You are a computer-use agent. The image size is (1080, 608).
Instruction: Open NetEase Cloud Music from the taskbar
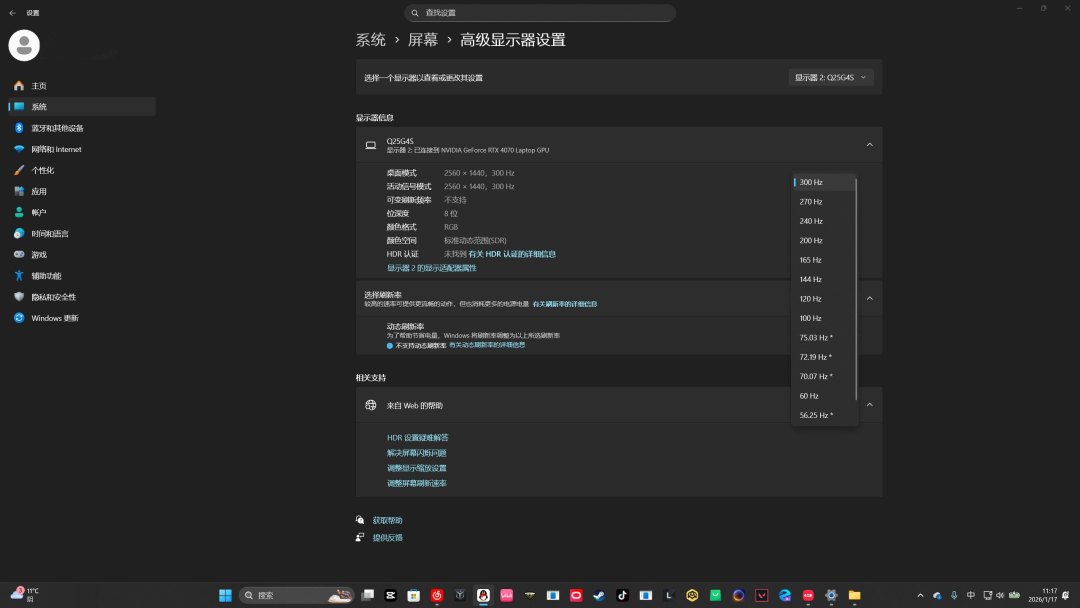pyautogui.click(x=437, y=595)
